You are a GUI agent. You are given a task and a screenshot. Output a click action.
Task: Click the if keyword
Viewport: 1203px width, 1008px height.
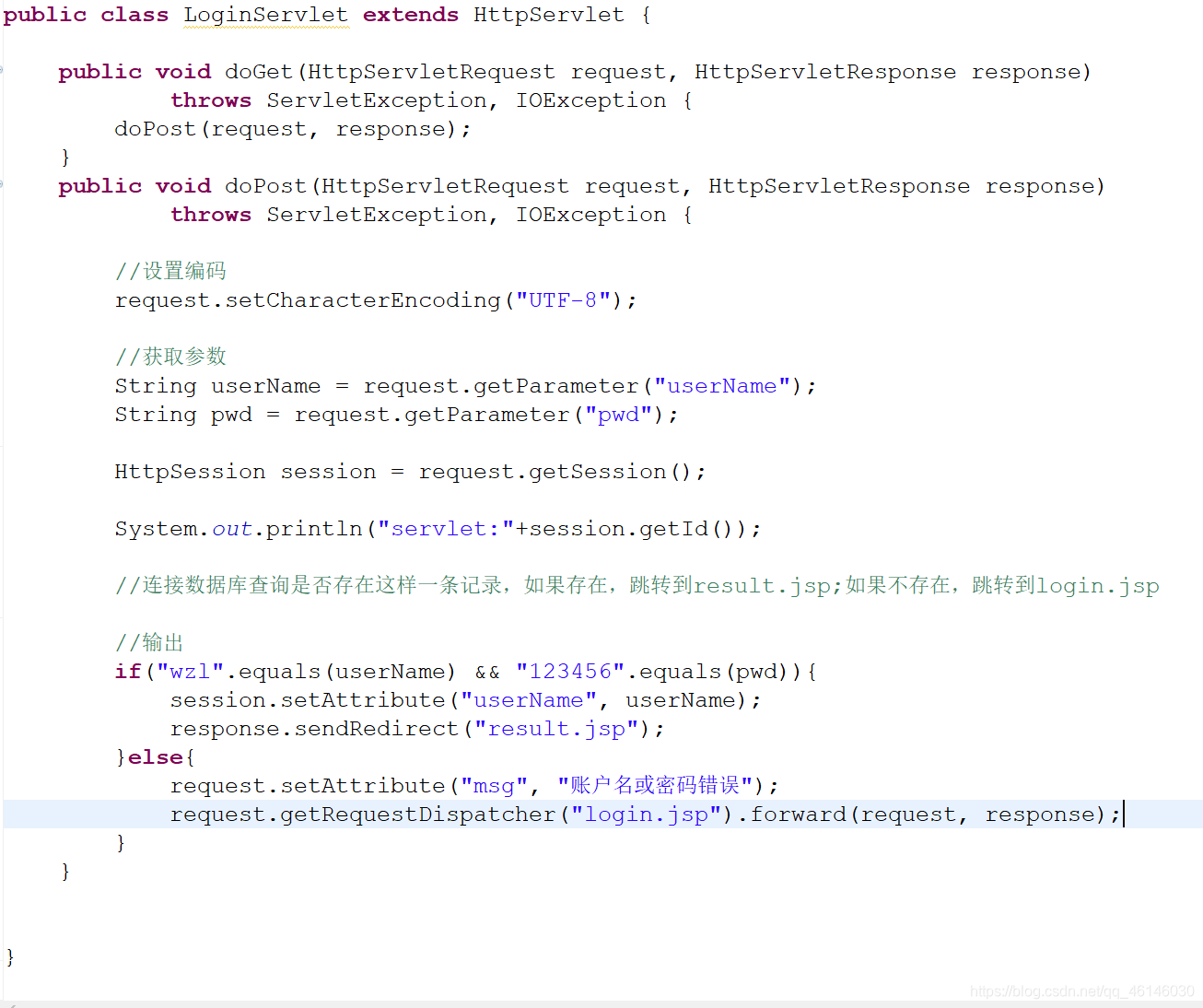128,672
